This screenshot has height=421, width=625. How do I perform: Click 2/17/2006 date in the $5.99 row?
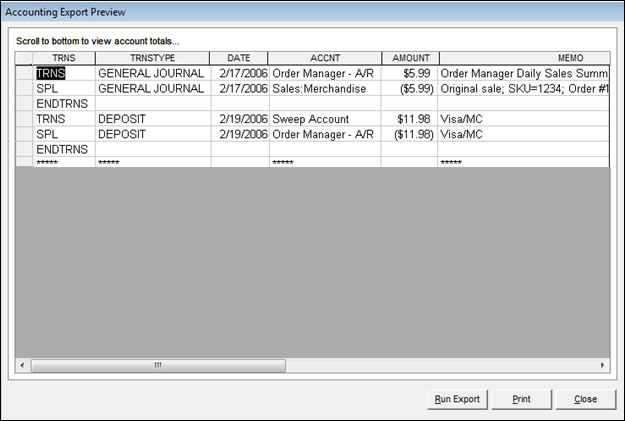[240, 73]
